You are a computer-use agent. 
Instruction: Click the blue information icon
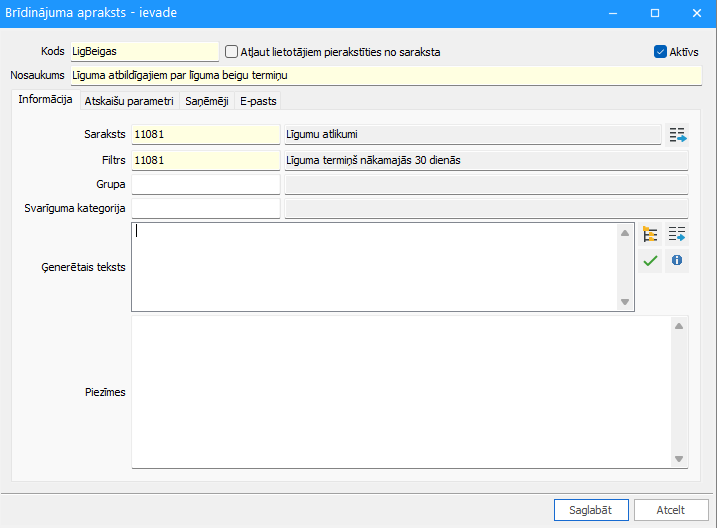coord(677,261)
